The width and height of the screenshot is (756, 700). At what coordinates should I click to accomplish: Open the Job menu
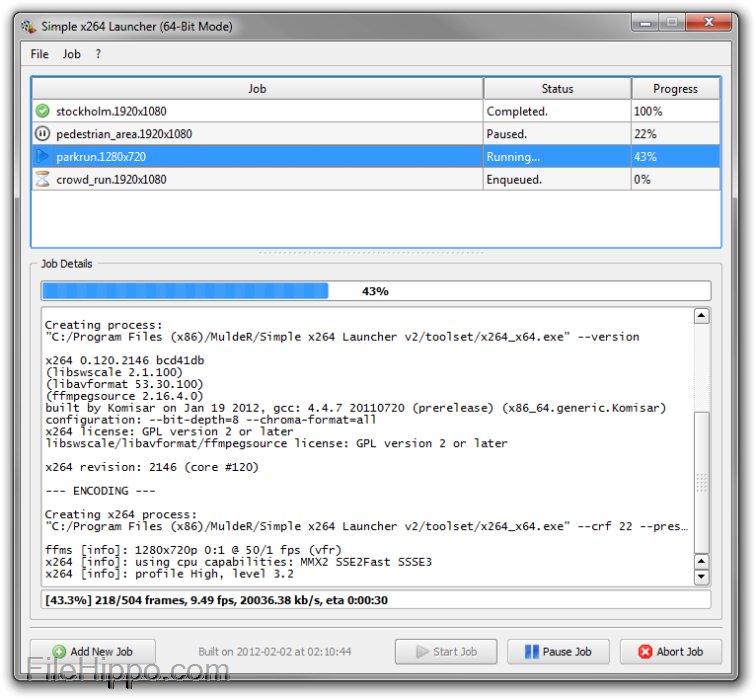72,54
